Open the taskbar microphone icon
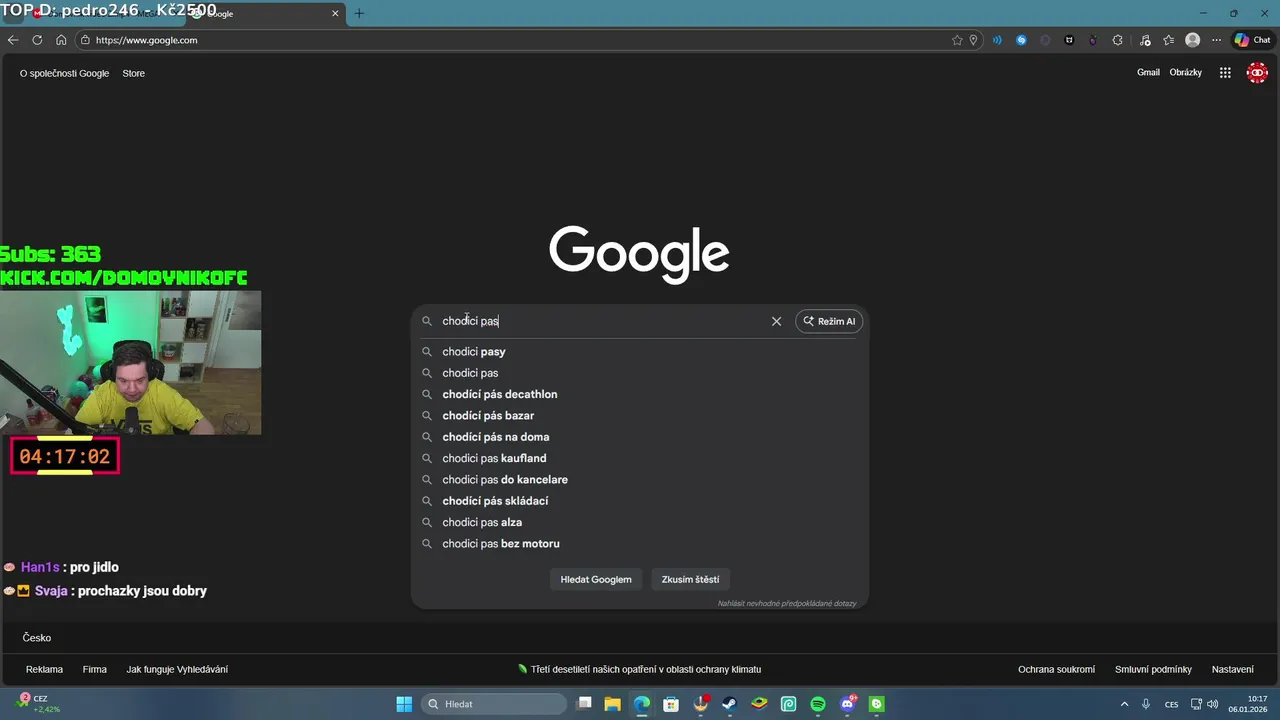The width and height of the screenshot is (1280, 720). click(x=1146, y=704)
